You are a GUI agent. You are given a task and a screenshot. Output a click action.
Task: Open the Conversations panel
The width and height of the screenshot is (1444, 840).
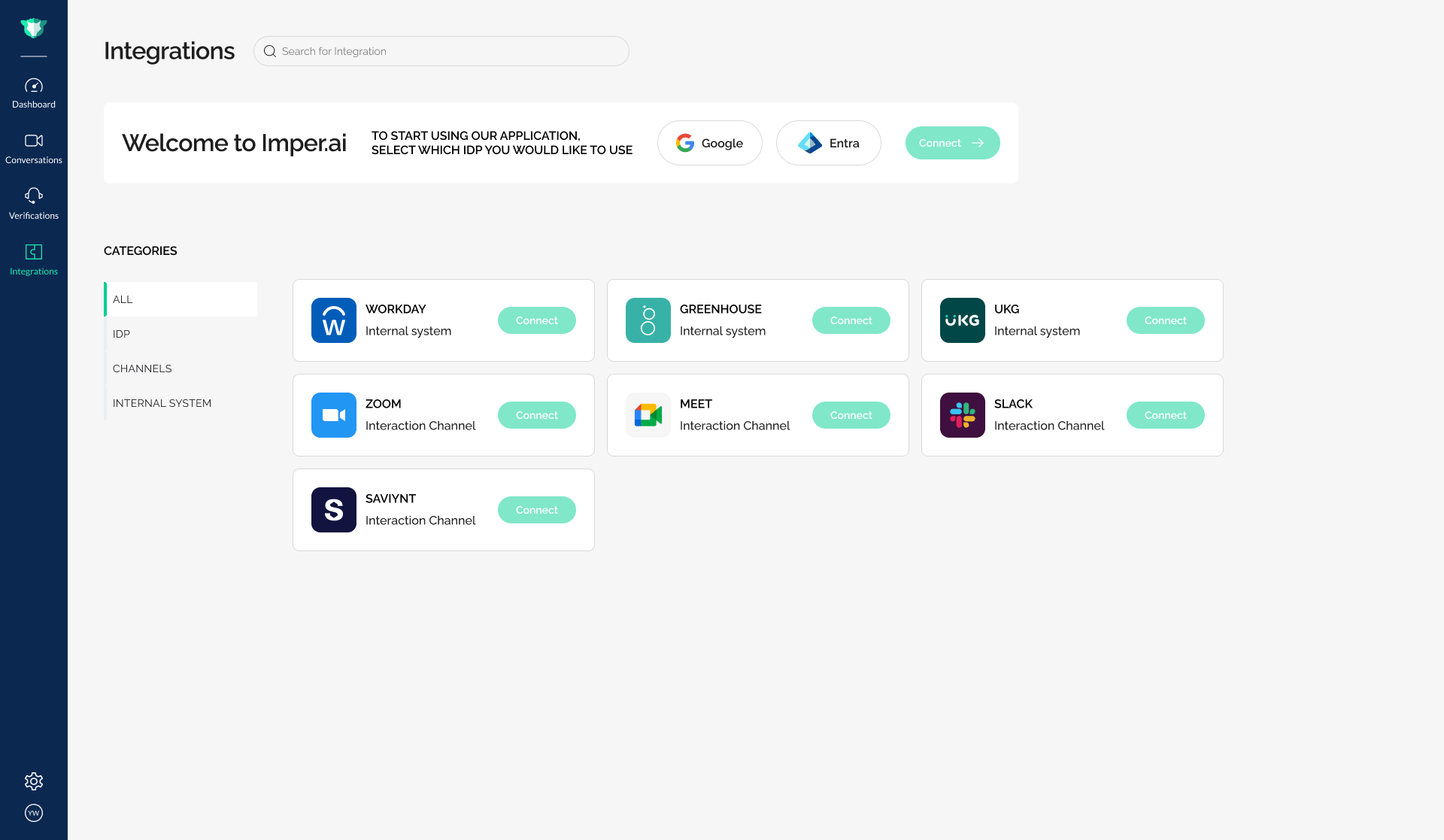point(34,147)
